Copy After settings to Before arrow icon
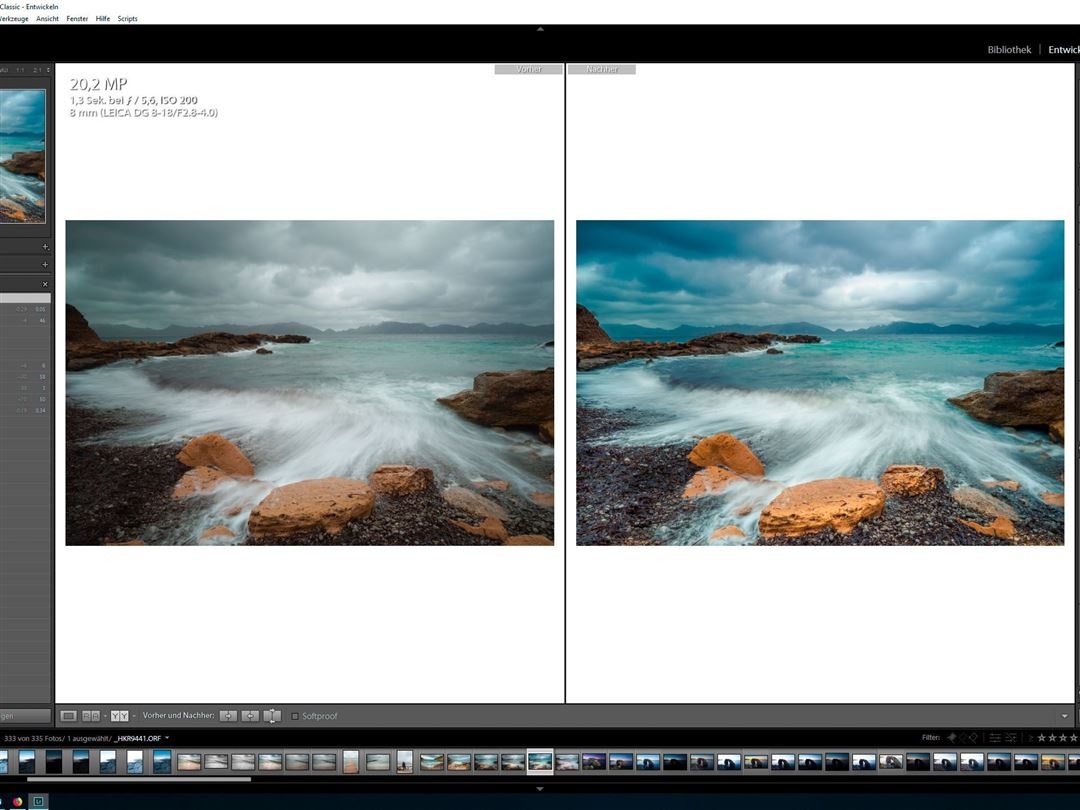1080x810 pixels. coord(250,716)
